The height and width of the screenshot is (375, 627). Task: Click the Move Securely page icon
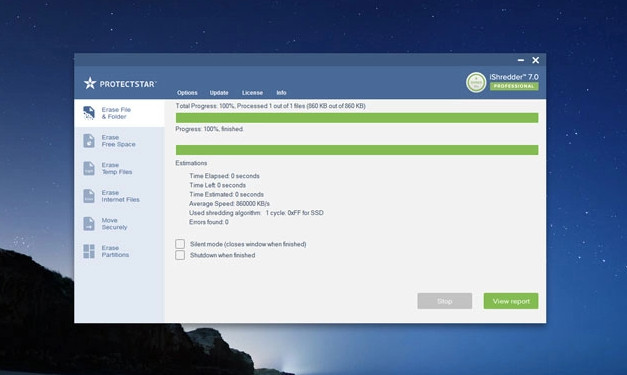pos(89,223)
